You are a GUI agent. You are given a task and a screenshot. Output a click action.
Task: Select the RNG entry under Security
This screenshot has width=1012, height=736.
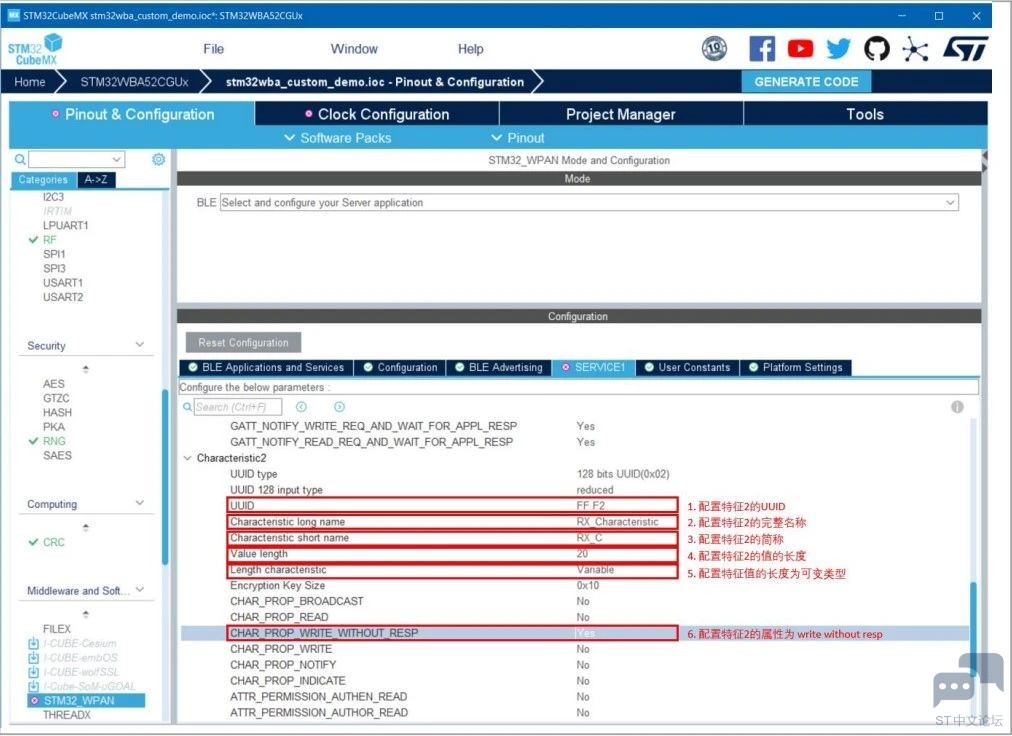coord(54,441)
